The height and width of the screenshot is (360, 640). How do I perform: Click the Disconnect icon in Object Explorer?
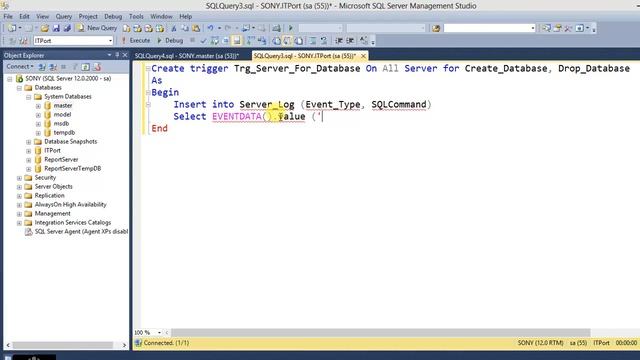coord(53,67)
